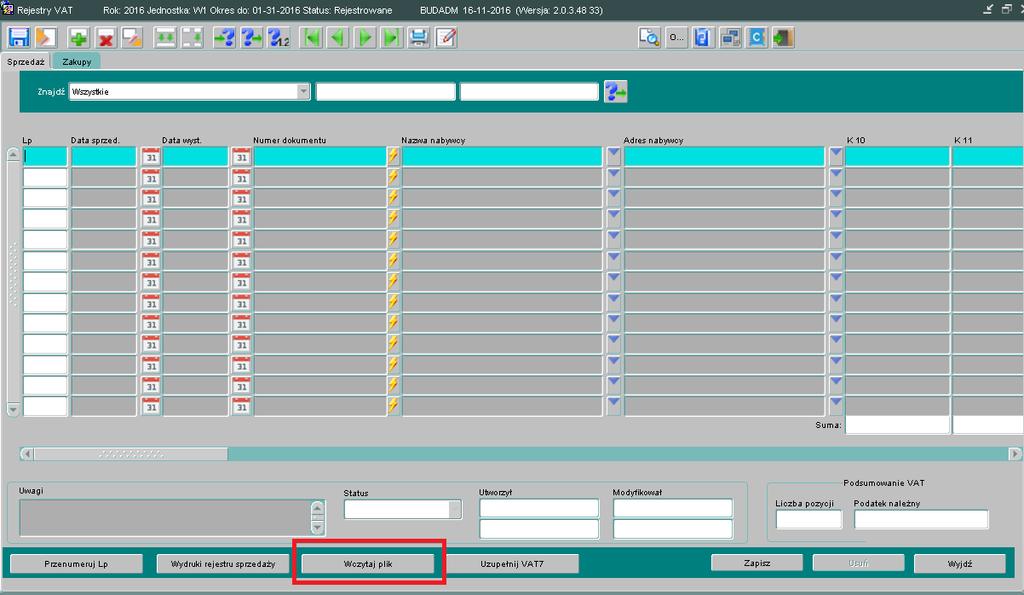The width and height of the screenshot is (1024, 595).
Task: Open Wydruki rejestru sprzedaży
Action: coord(223,564)
